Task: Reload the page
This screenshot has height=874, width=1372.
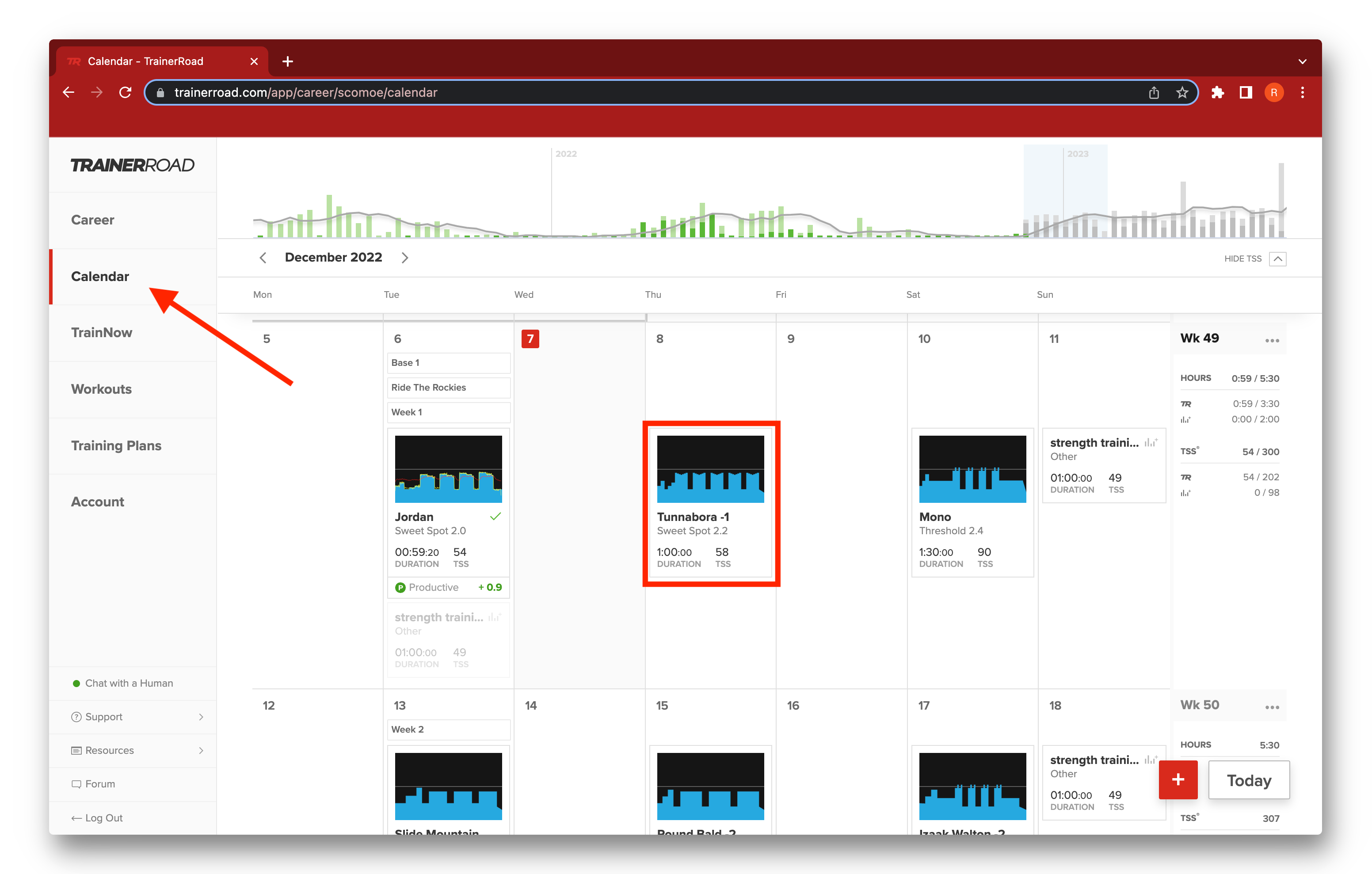Action: pos(126,92)
